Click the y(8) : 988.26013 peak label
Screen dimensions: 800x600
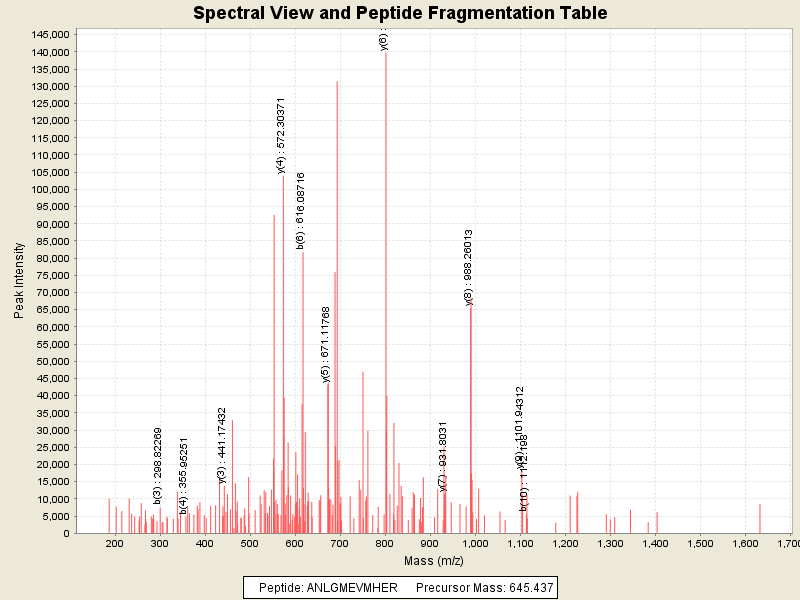468,266
